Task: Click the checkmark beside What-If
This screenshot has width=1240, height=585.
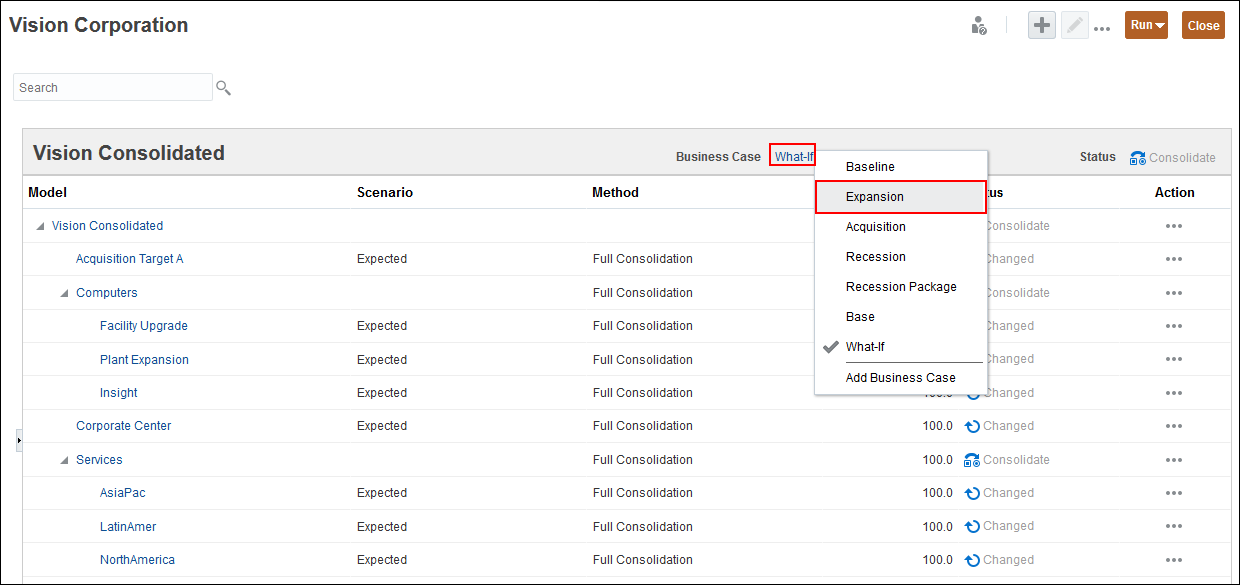Action: [830, 347]
